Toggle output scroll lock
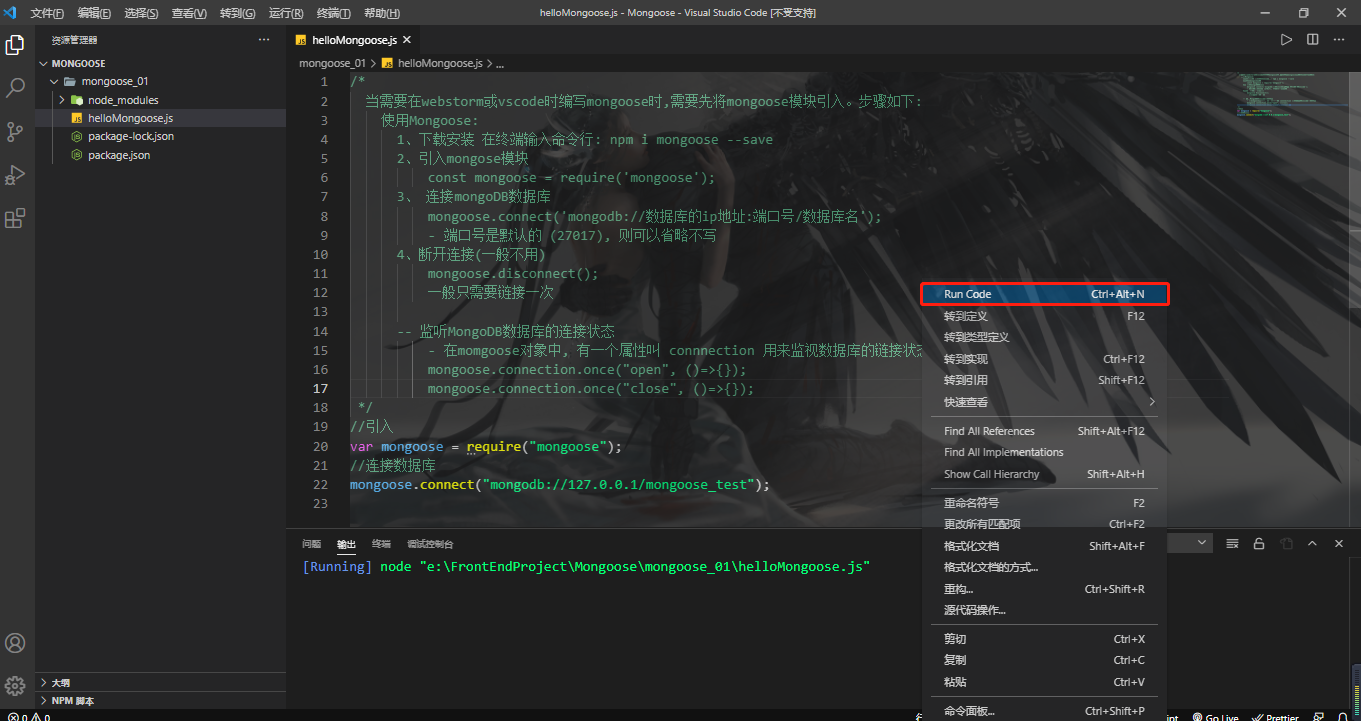The height and width of the screenshot is (721, 1361). click(1259, 543)
